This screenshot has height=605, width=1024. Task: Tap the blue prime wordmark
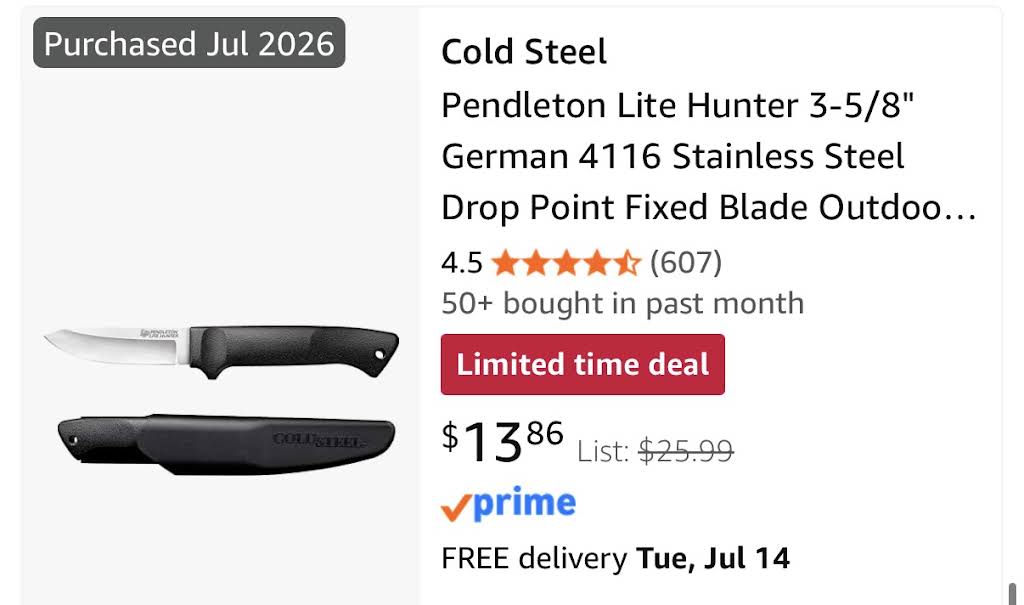[524, 504]
